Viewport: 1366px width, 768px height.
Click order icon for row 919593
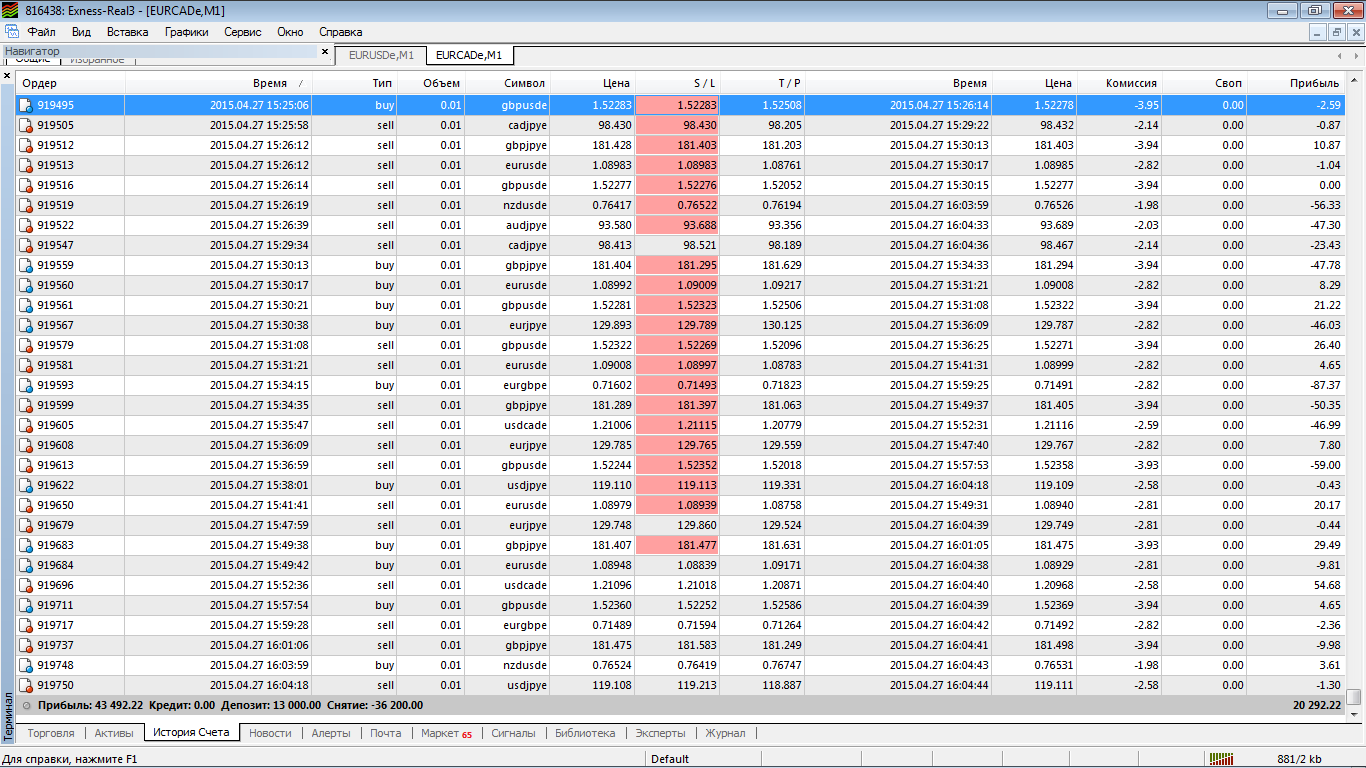pos(26,385)
